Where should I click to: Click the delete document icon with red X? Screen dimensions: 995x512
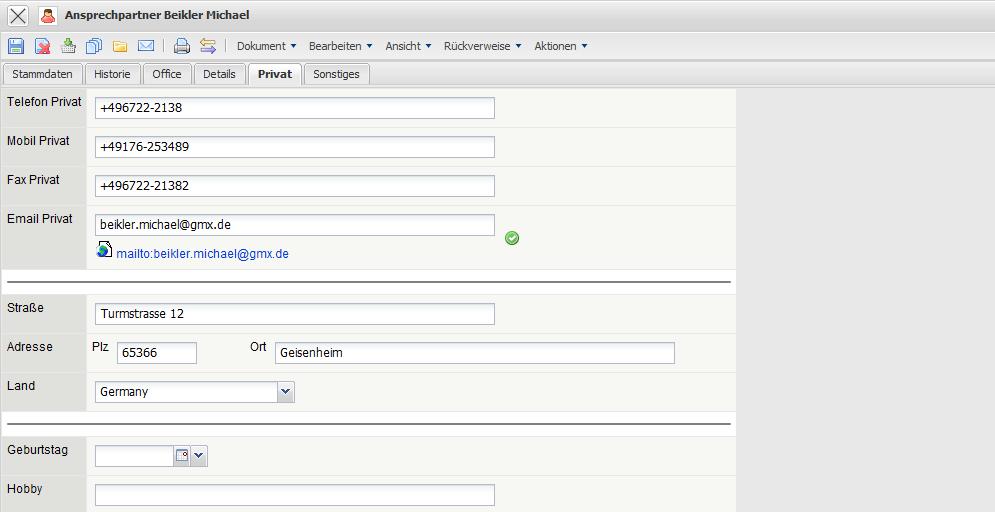point(42,46)
